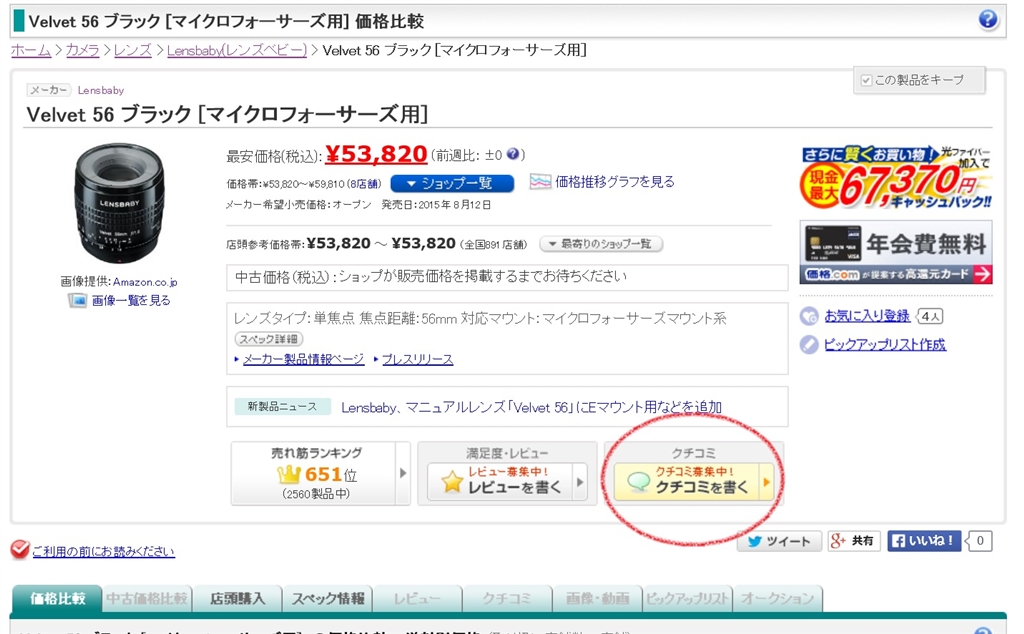Click the price-change help question icon
The width and height of the screenshot is (1024, 634).
513,155
